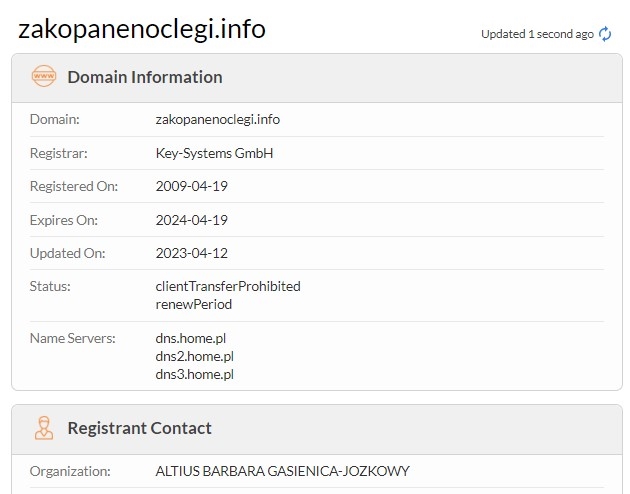Select the domain value zakopanenoclegi.info
Viewport: 630px width, 494px height.
click(218, 119)
